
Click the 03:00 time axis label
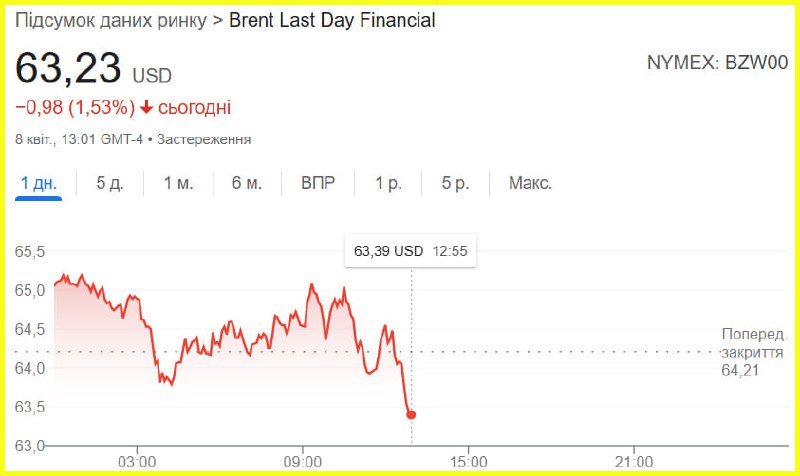pyautogui.click(x=137, y=461)
